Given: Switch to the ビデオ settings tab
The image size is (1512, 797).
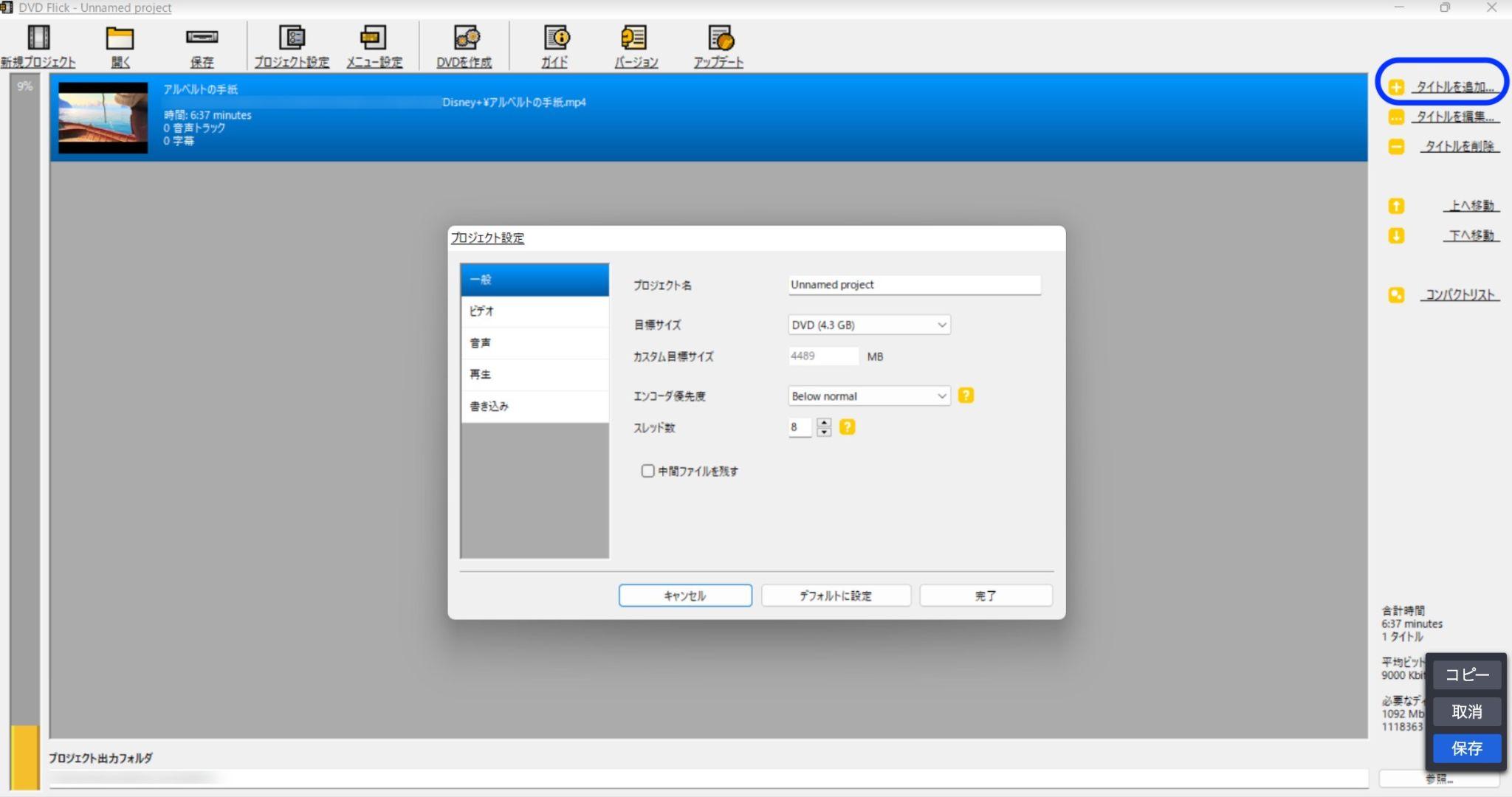Looking at the screenshot, I should pyautogui.click(x=535, y=311).
